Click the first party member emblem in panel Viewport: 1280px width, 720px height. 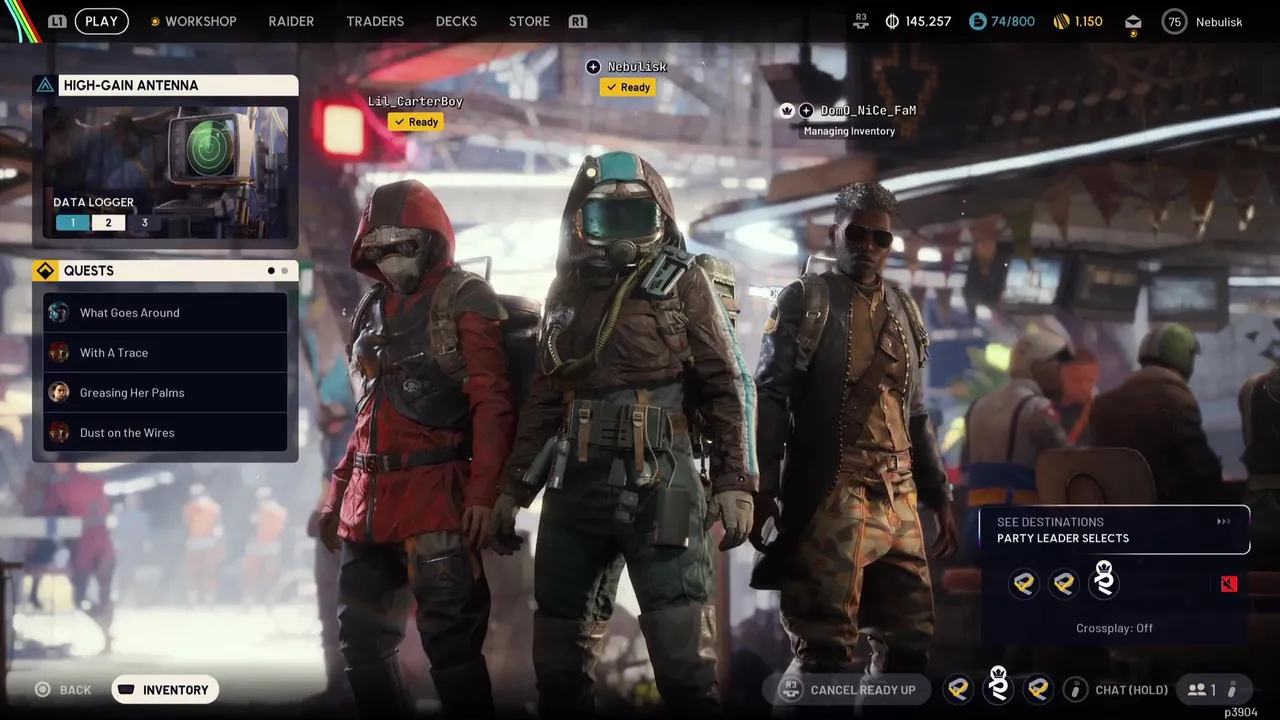point(1024,583)
